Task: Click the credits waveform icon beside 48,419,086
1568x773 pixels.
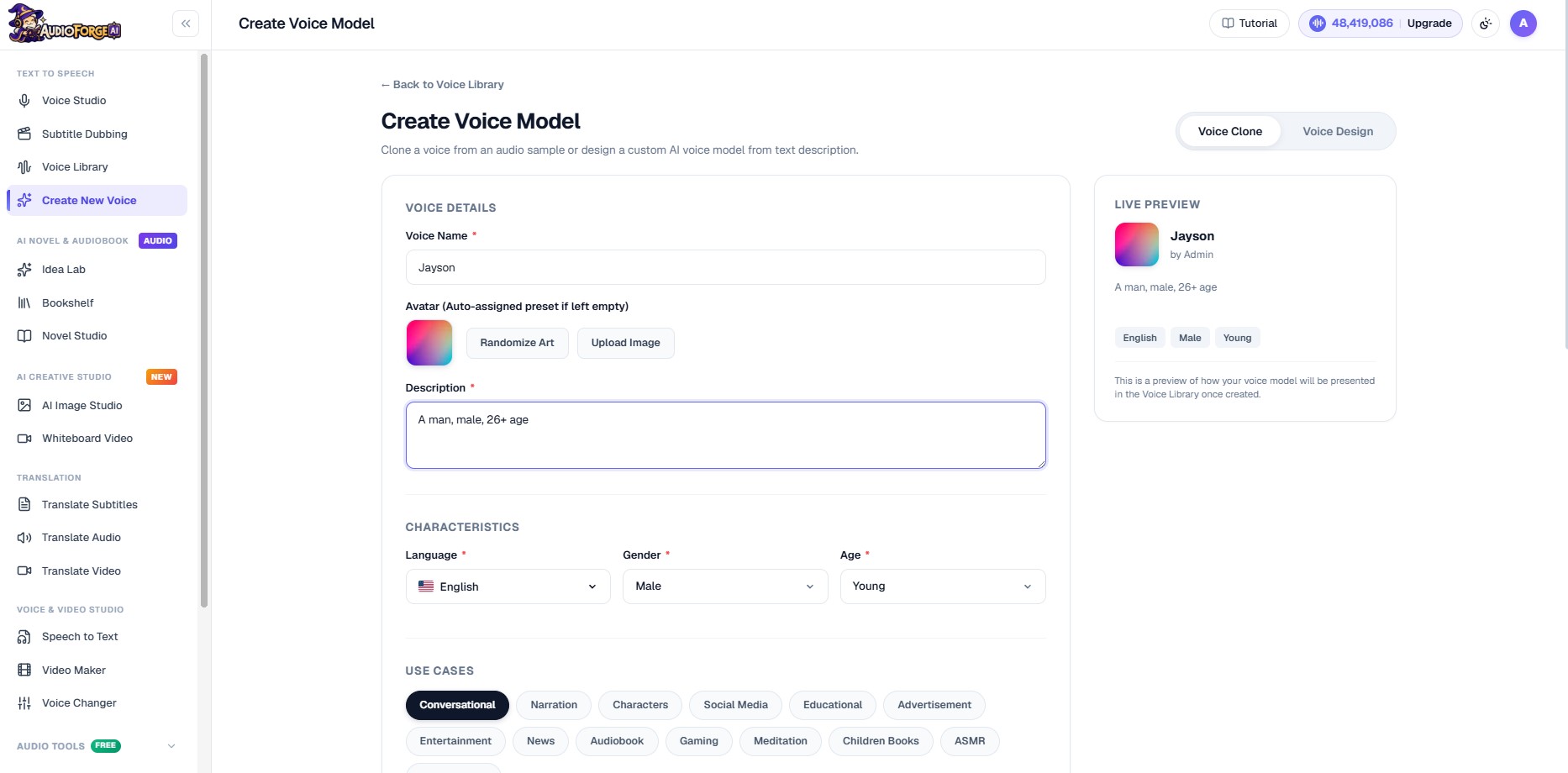Action: click(x=1318, y=24)
